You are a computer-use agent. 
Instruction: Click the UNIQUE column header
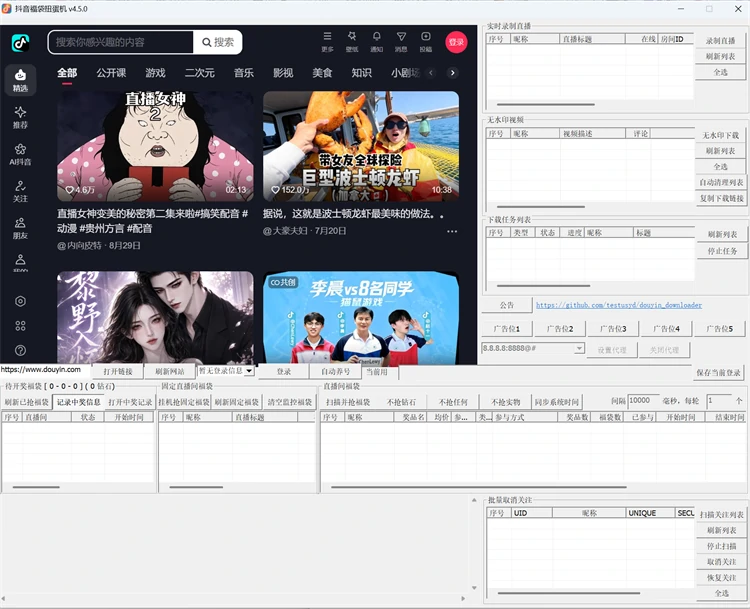tap(651, 513)
